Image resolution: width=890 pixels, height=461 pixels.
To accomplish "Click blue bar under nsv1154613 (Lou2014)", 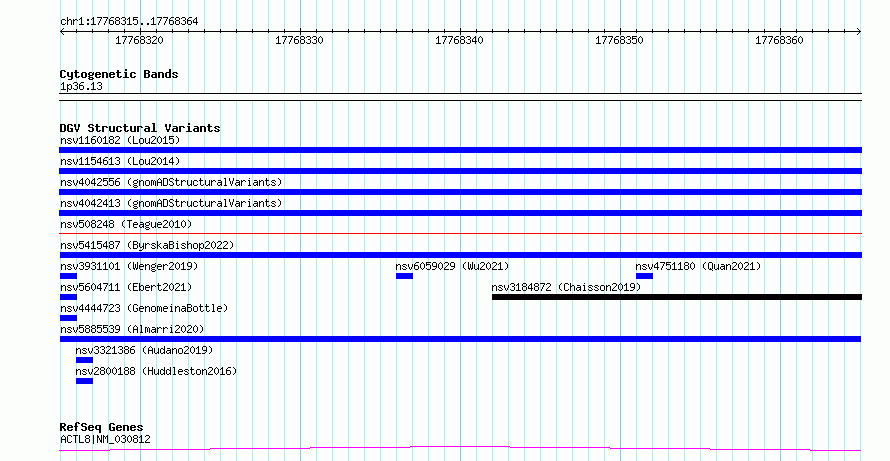I will coord(460,171).
